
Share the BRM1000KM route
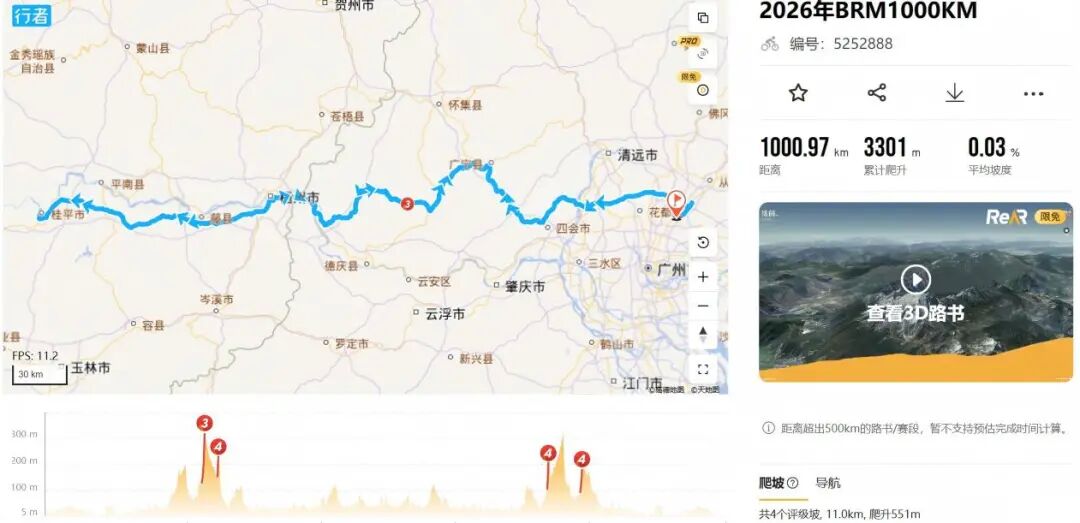coord(877,93)
